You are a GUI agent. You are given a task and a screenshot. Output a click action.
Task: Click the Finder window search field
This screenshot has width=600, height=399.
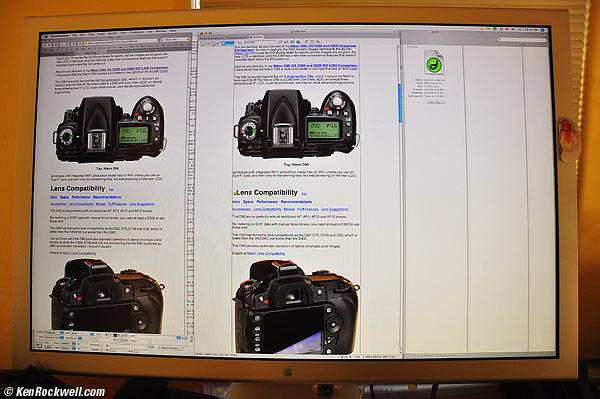(522, 40)
